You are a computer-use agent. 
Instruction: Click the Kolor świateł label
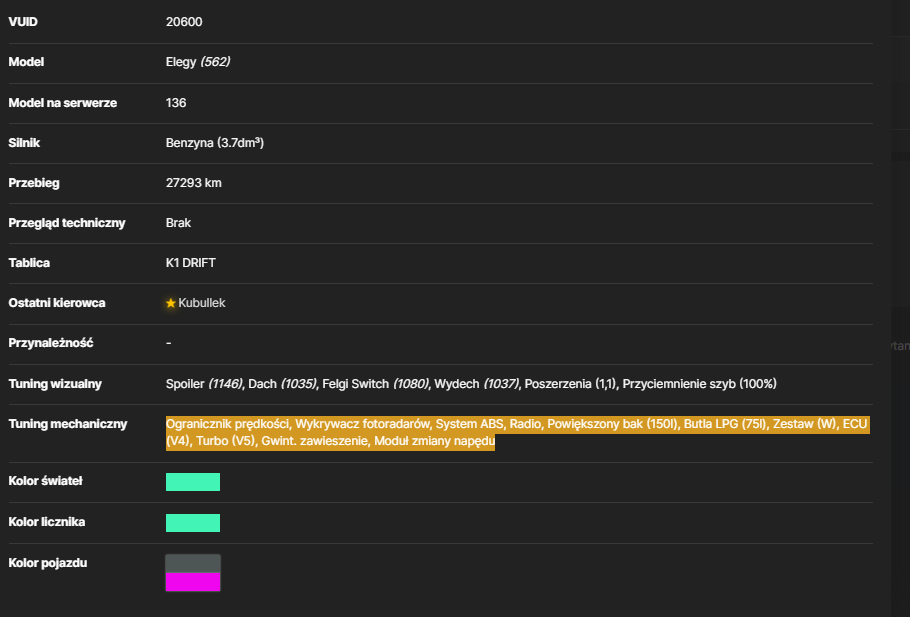click(45, 481)
